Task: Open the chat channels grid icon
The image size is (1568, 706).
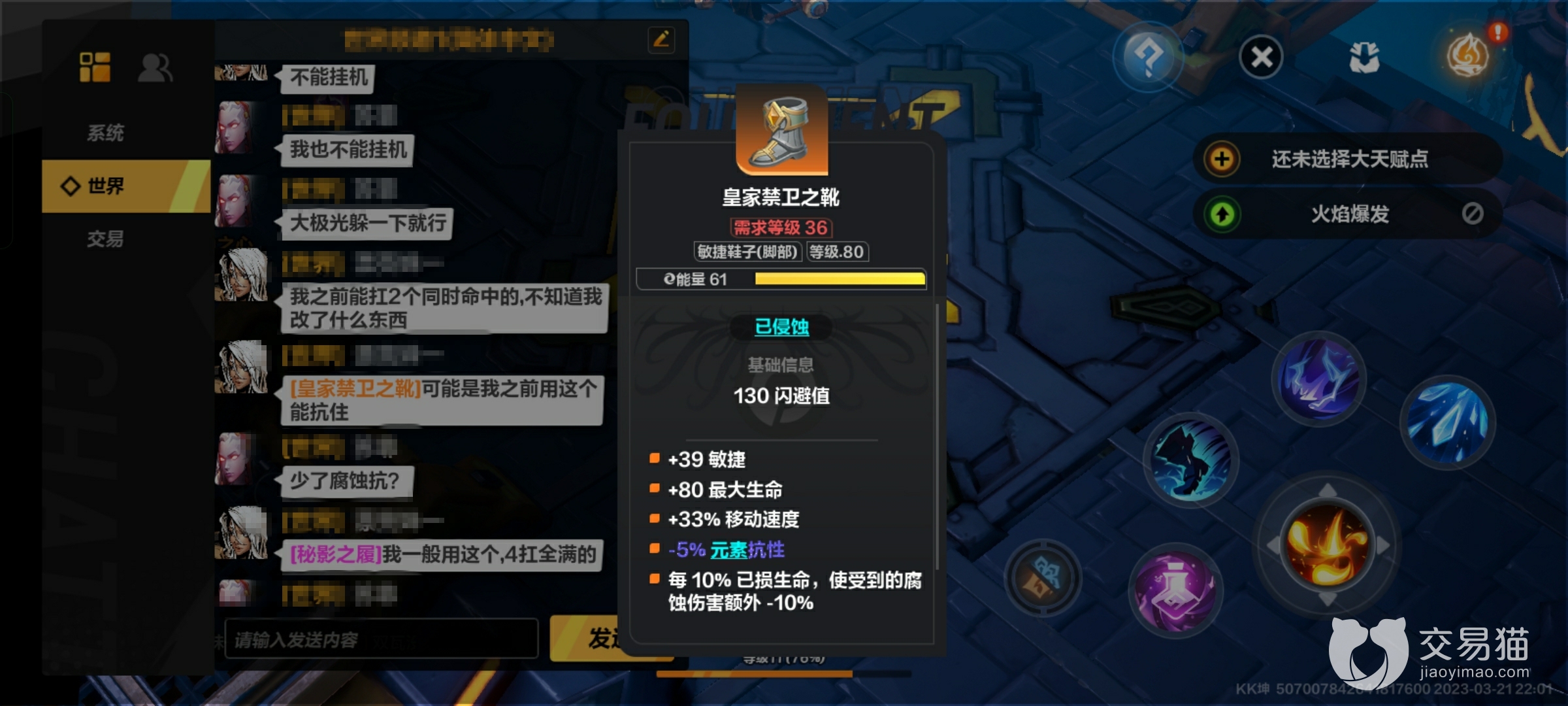Action: pyautogui.click(x=95, y=67)
